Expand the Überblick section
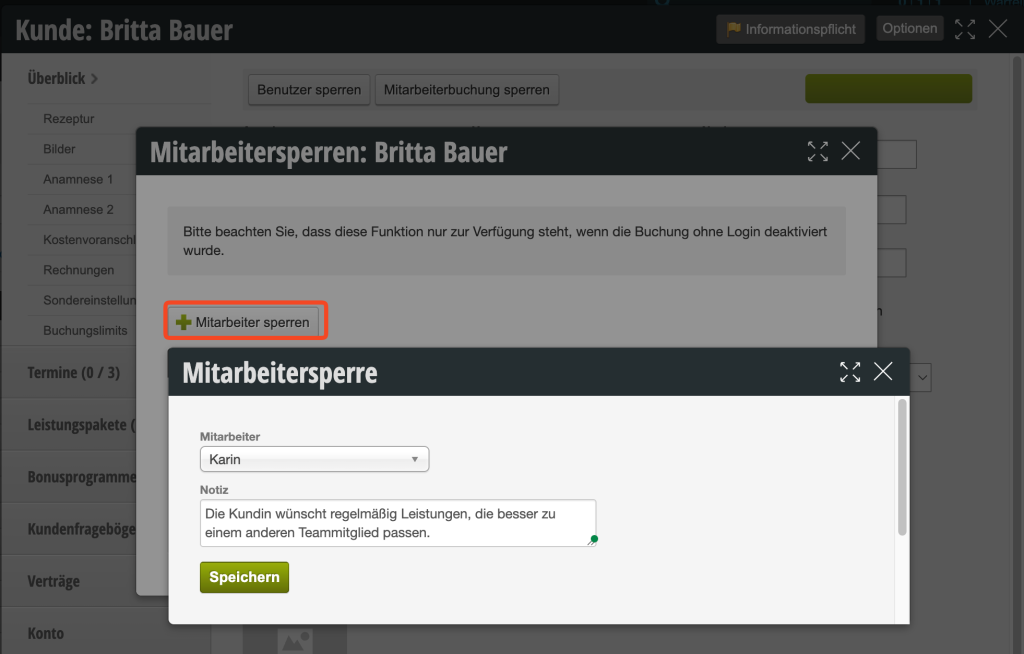 click(x=63, y=78)
